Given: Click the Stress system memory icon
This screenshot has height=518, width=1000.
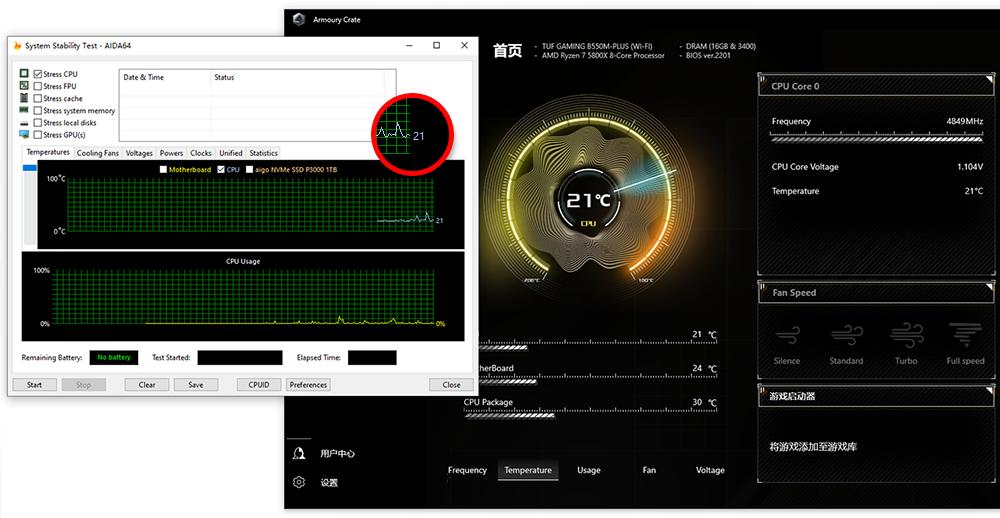Looking at the screenshot, I should coord(24,110).
